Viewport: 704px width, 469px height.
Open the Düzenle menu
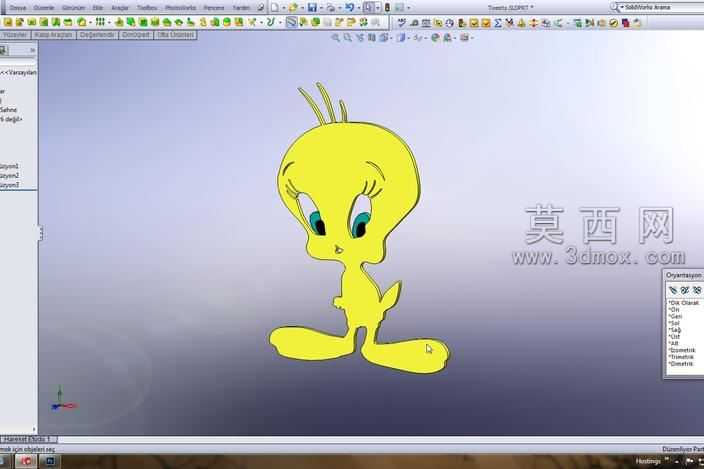(44, 8)
